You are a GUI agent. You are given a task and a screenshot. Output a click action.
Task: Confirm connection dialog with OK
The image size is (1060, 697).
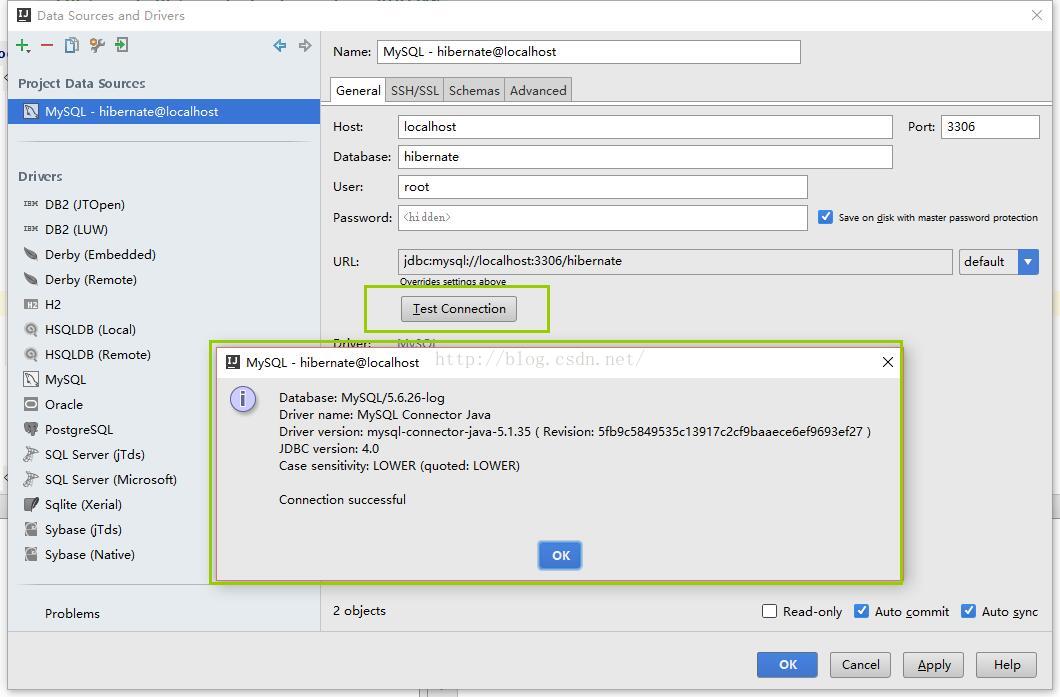pos(560,556)
